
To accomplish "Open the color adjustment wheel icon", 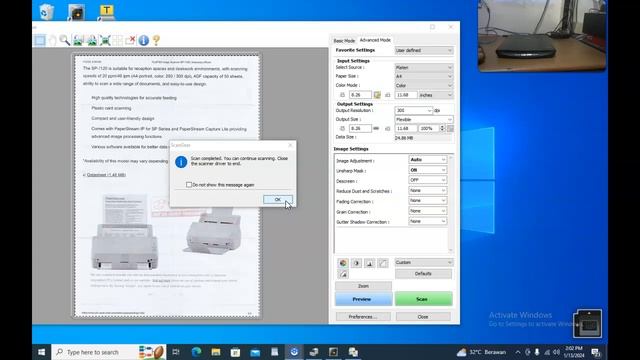I will [x=343, y=263].
